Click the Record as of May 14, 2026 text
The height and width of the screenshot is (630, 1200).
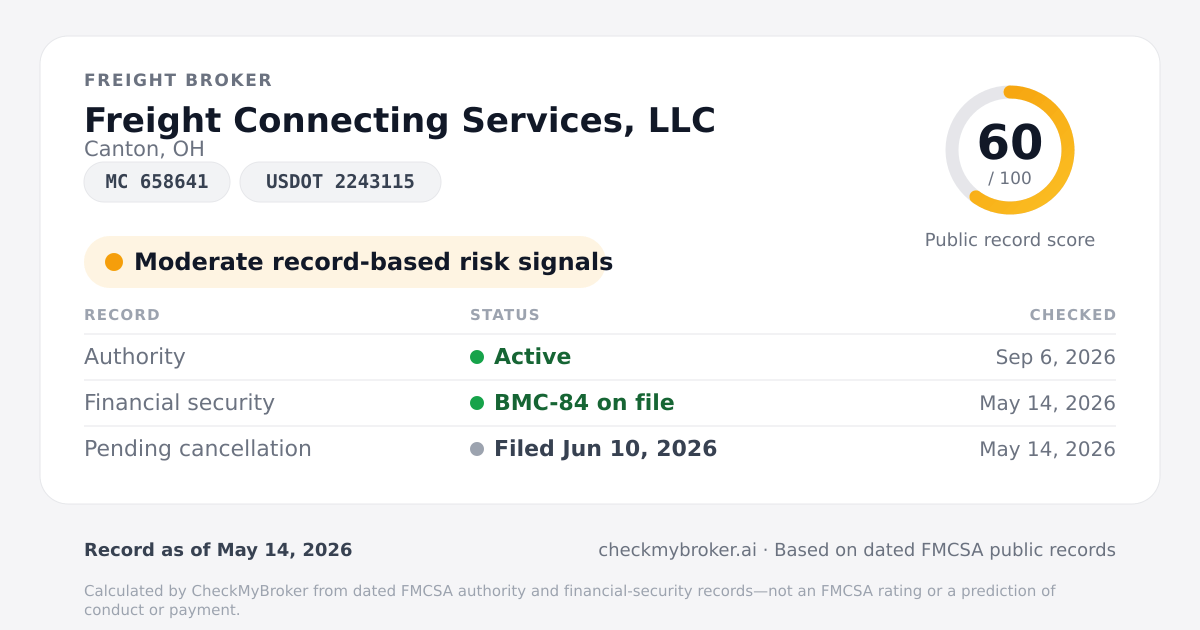click(218, 550)
